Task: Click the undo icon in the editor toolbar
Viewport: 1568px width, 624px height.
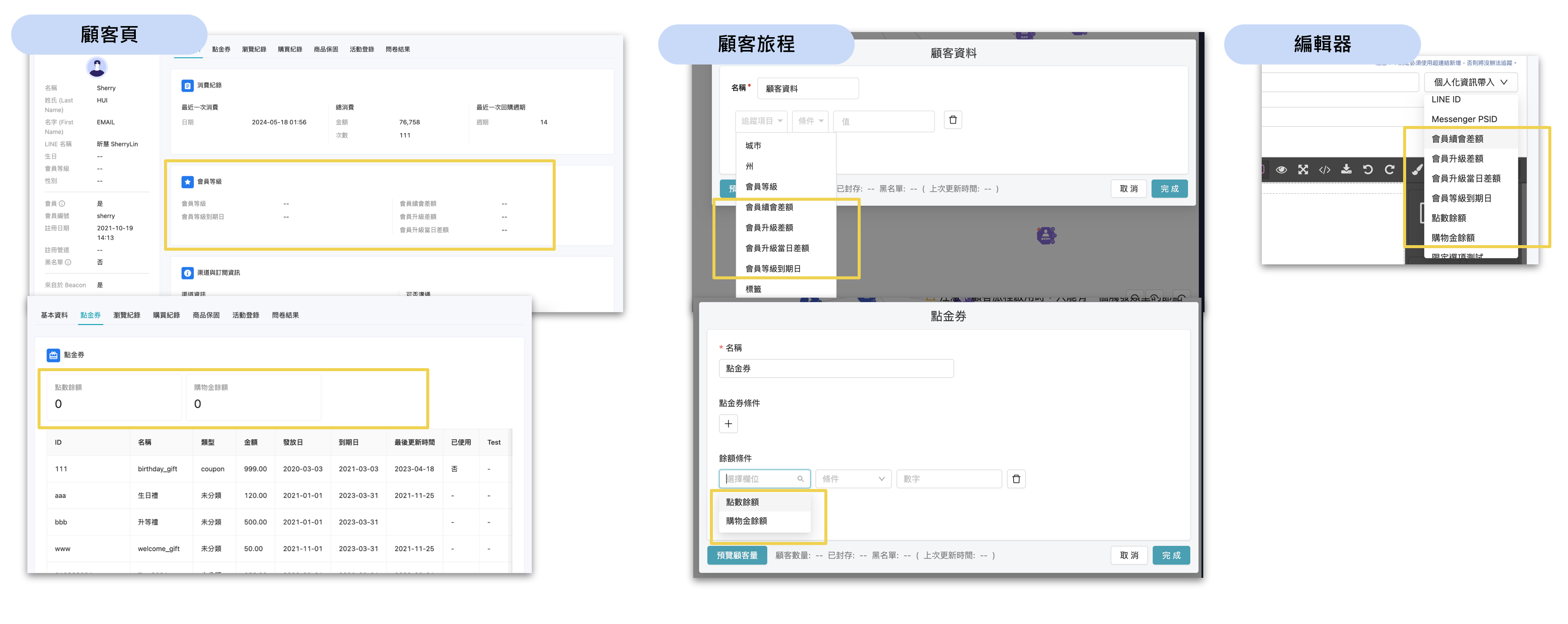Action: 1369,170
